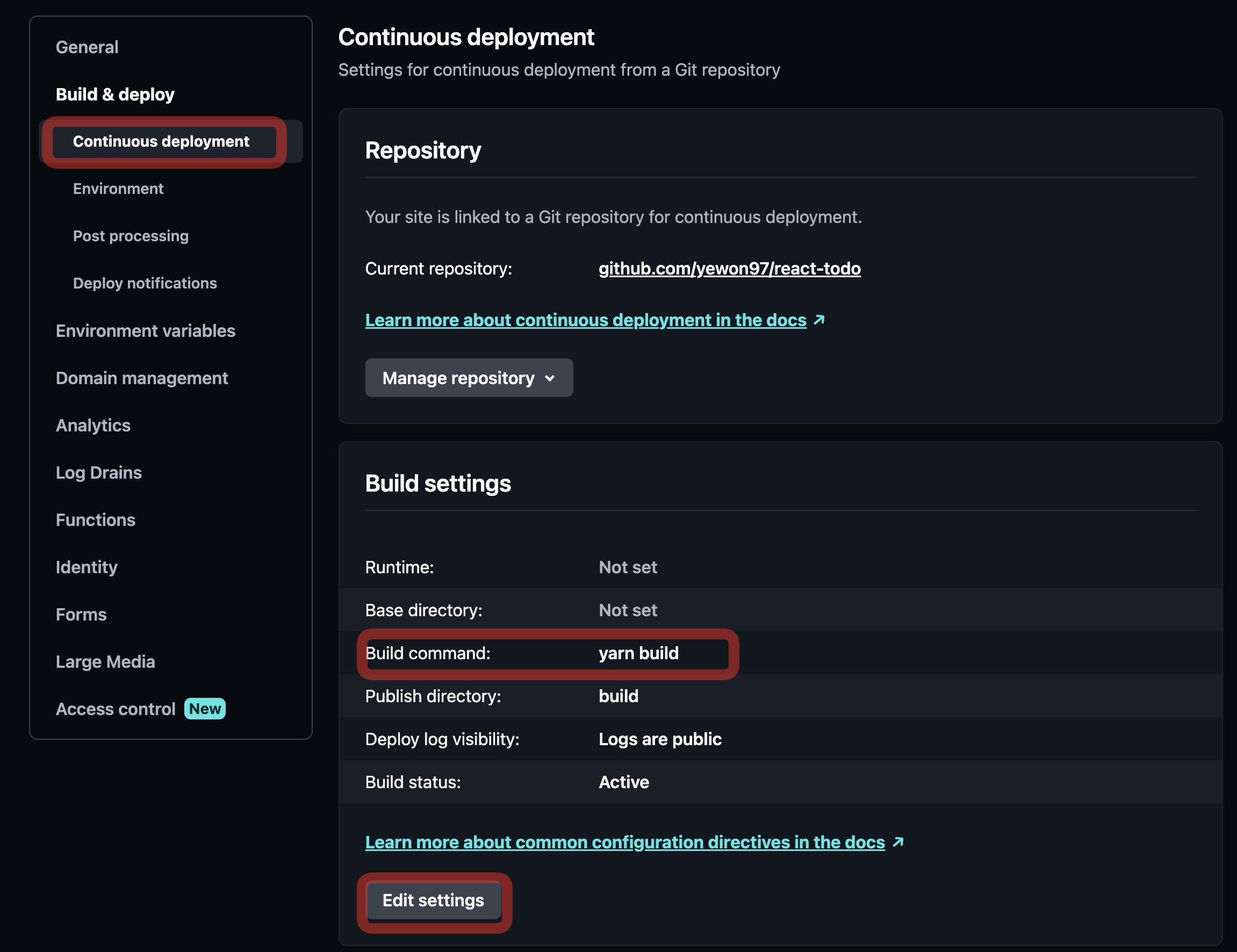The image size is (1237, 952).
Task: Click the New badge beside Access control
Action: (205, 709)
